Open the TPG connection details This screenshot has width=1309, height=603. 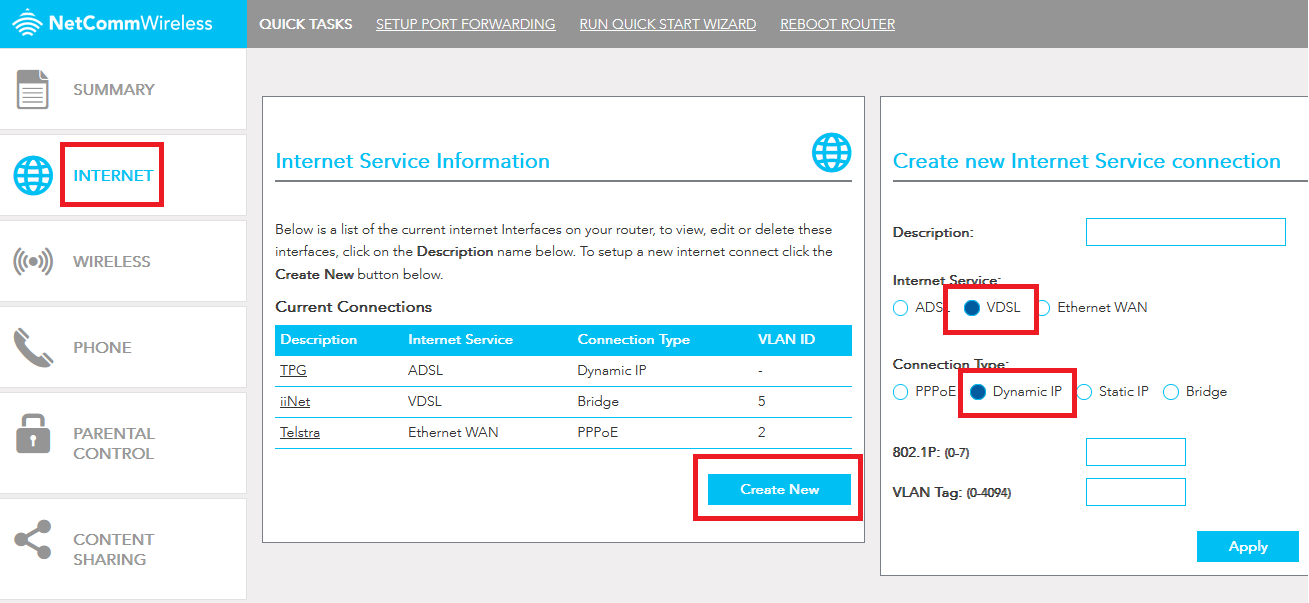point(293,370)
